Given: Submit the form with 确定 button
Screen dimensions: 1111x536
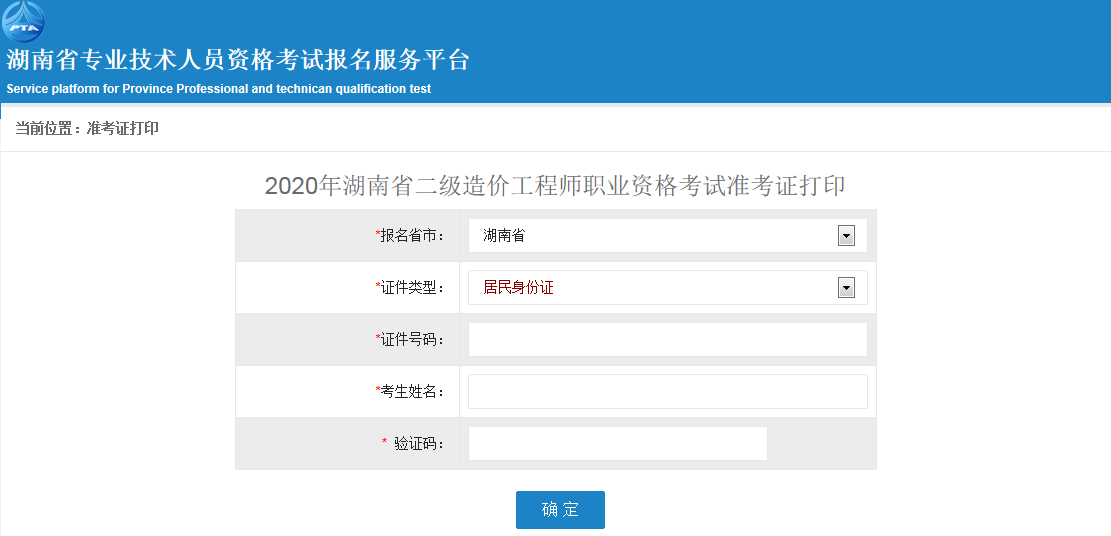Looking at the screenshot, I should 560,510.
